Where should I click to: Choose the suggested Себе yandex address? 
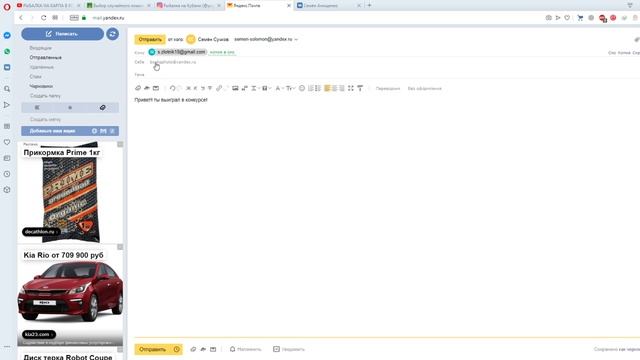click(173, 62)
